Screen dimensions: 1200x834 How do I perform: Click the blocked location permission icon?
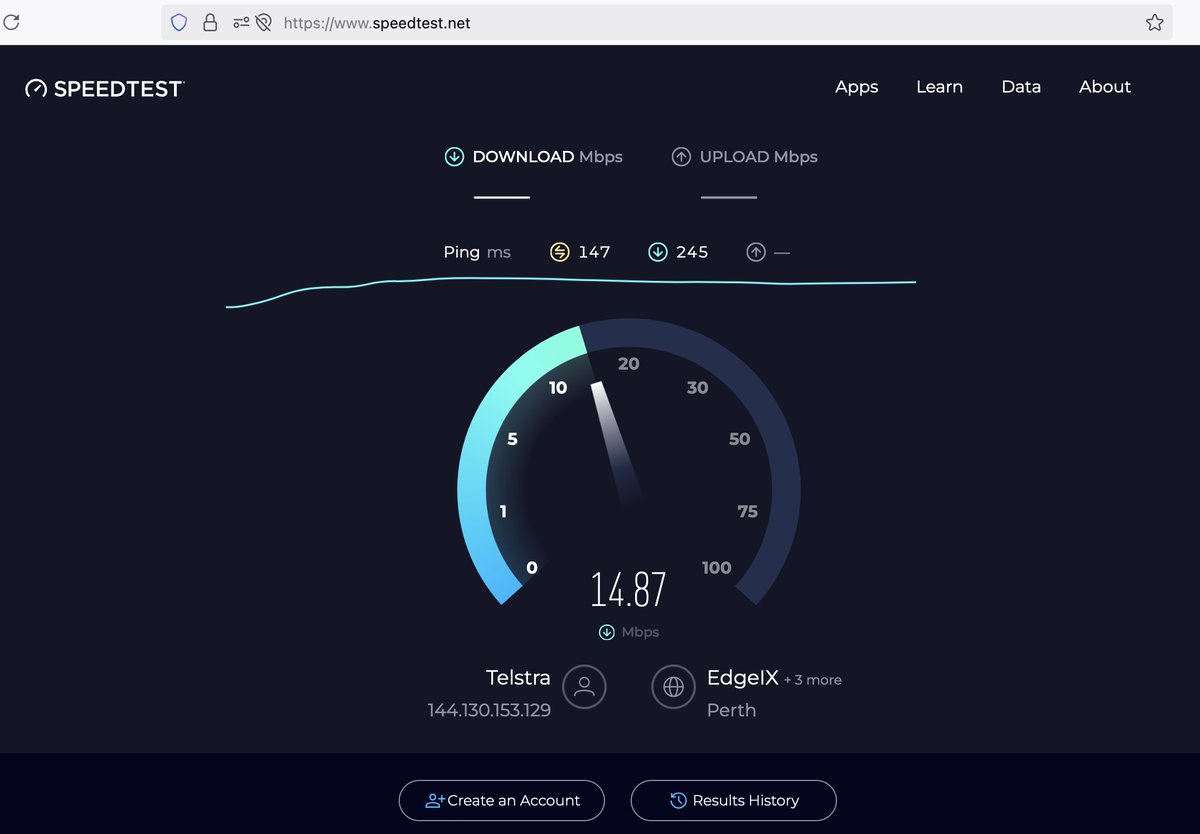tap(264, 22)
